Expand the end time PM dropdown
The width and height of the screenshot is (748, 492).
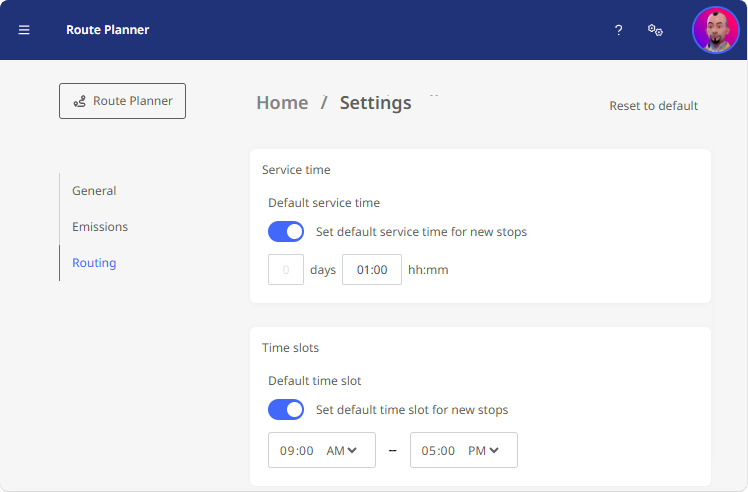484,450
